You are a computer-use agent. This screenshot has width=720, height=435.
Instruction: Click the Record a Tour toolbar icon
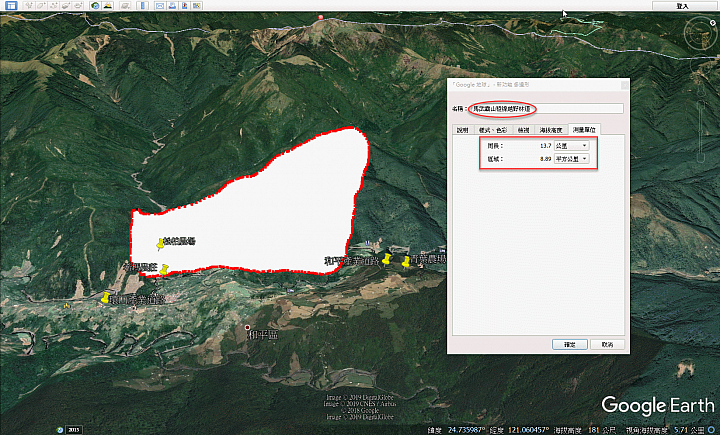pyautogui.click(x=78, y=6)
